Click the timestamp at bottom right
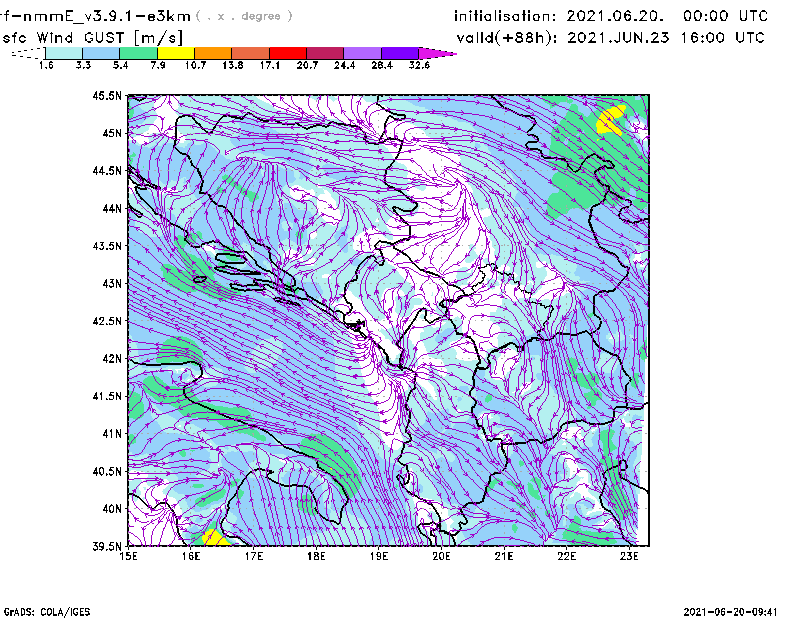Viewport: 800px width, 618px height. pos(738,610)
